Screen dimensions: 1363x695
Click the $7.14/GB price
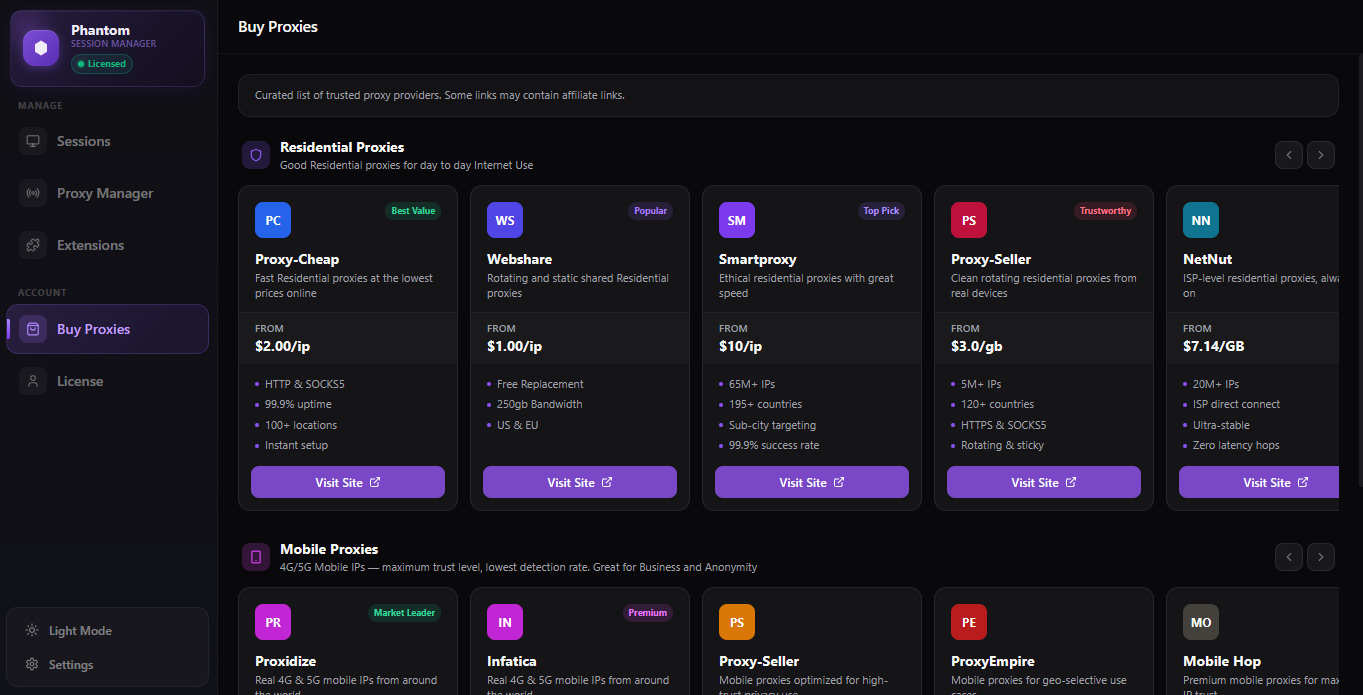click(1214, 346)
